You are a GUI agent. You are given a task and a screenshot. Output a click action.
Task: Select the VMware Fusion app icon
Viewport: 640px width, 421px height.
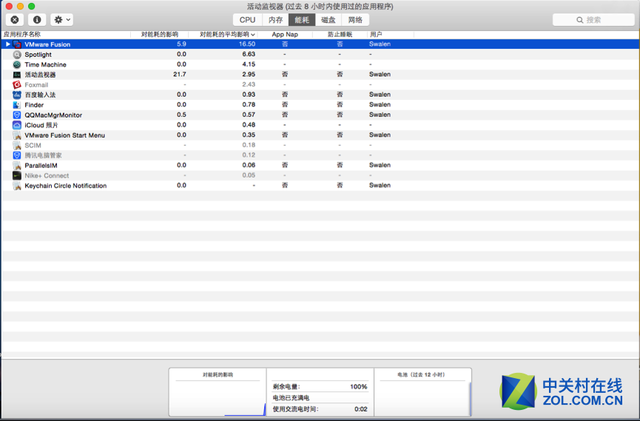click(17, 44)
